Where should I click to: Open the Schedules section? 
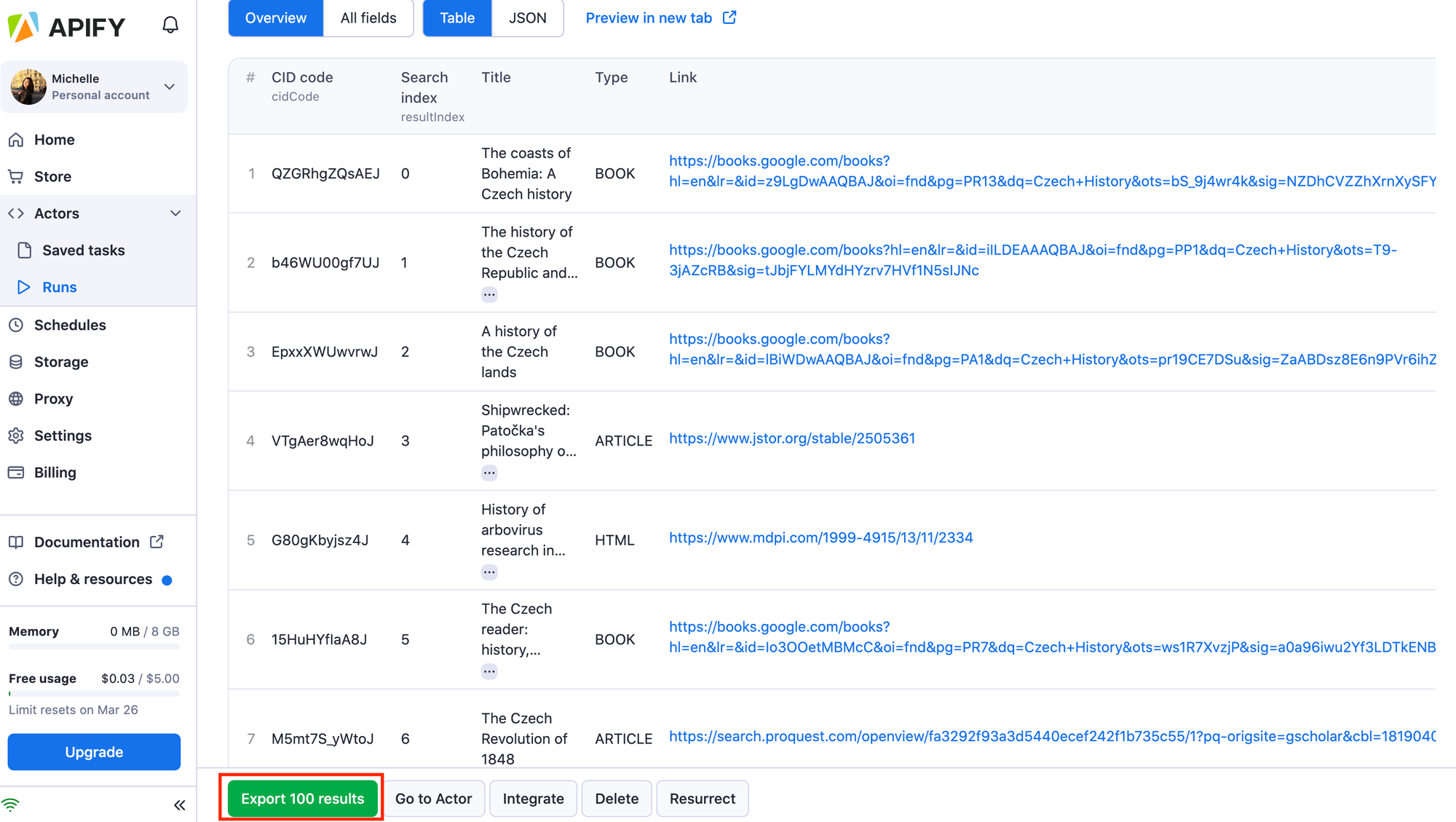pyautogui.click(x=68, y=325)
